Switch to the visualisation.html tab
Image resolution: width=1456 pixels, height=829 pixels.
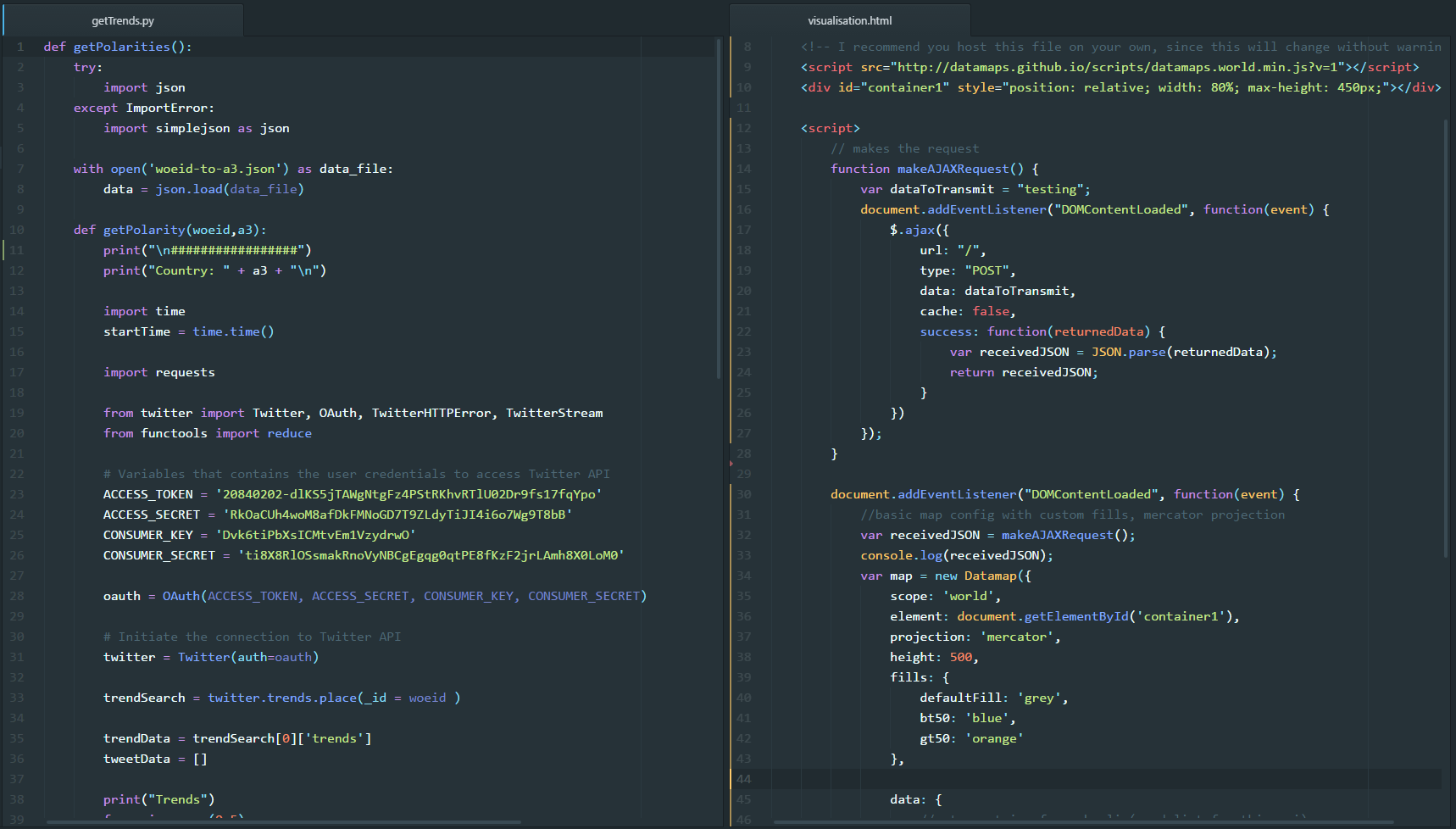pos(850,20)
